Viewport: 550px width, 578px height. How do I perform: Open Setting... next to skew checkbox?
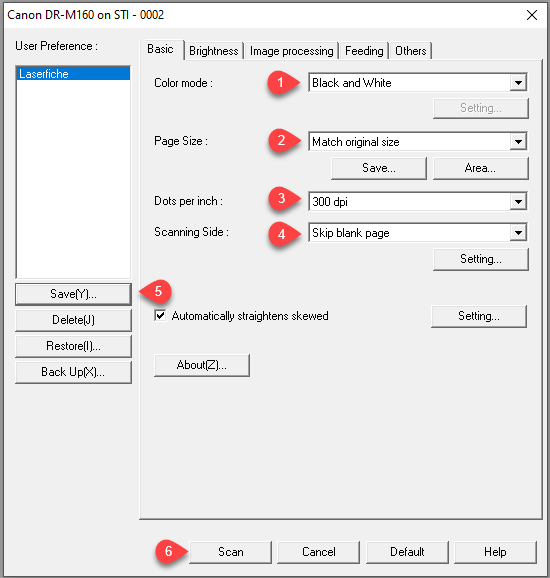click(479, 316)
